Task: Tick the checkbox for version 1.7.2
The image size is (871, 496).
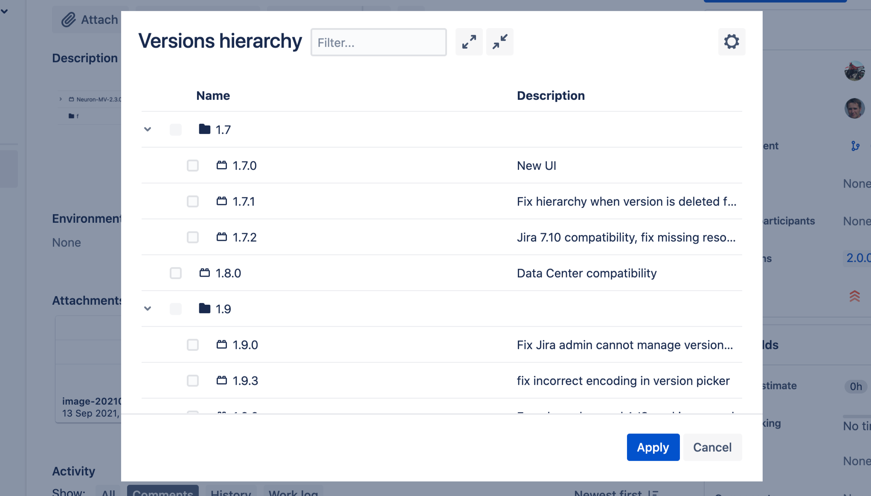Action: point(193,238)
